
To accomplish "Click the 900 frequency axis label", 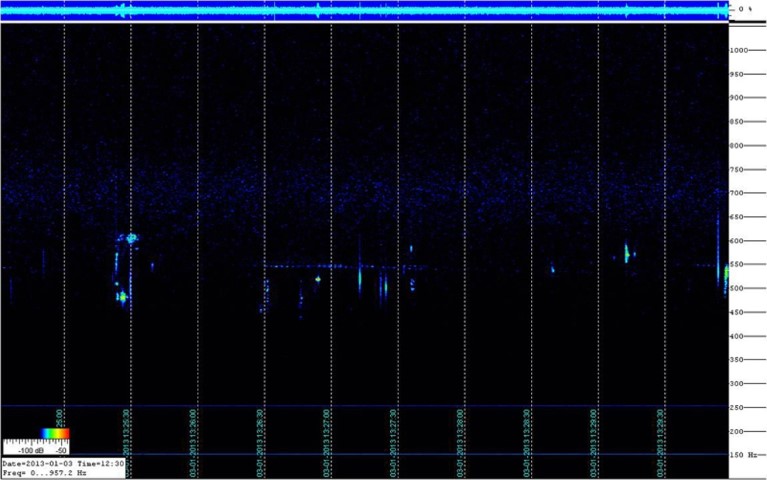I will 737,98.
